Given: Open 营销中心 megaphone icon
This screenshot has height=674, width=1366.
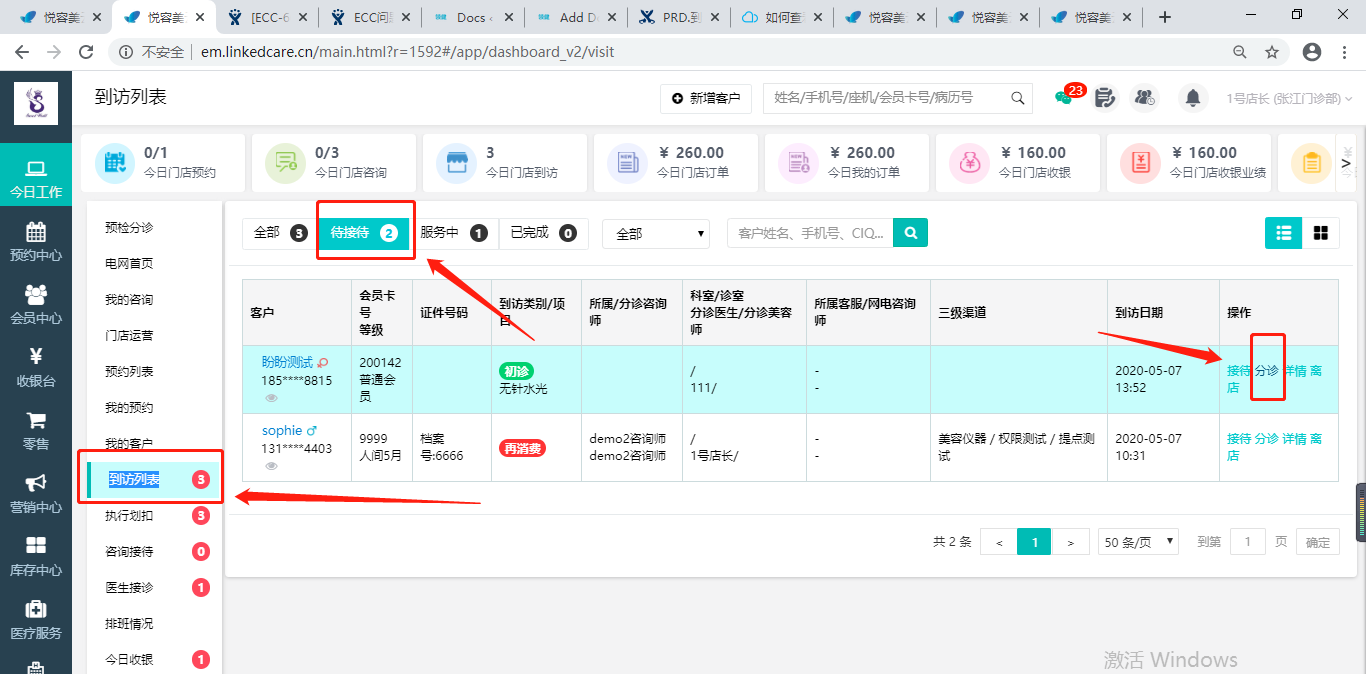Looking at the screenshot, I should 36,483.
